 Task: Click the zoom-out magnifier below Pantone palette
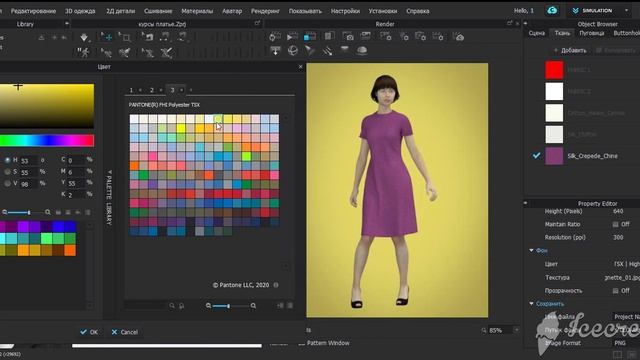pos(209,306)
